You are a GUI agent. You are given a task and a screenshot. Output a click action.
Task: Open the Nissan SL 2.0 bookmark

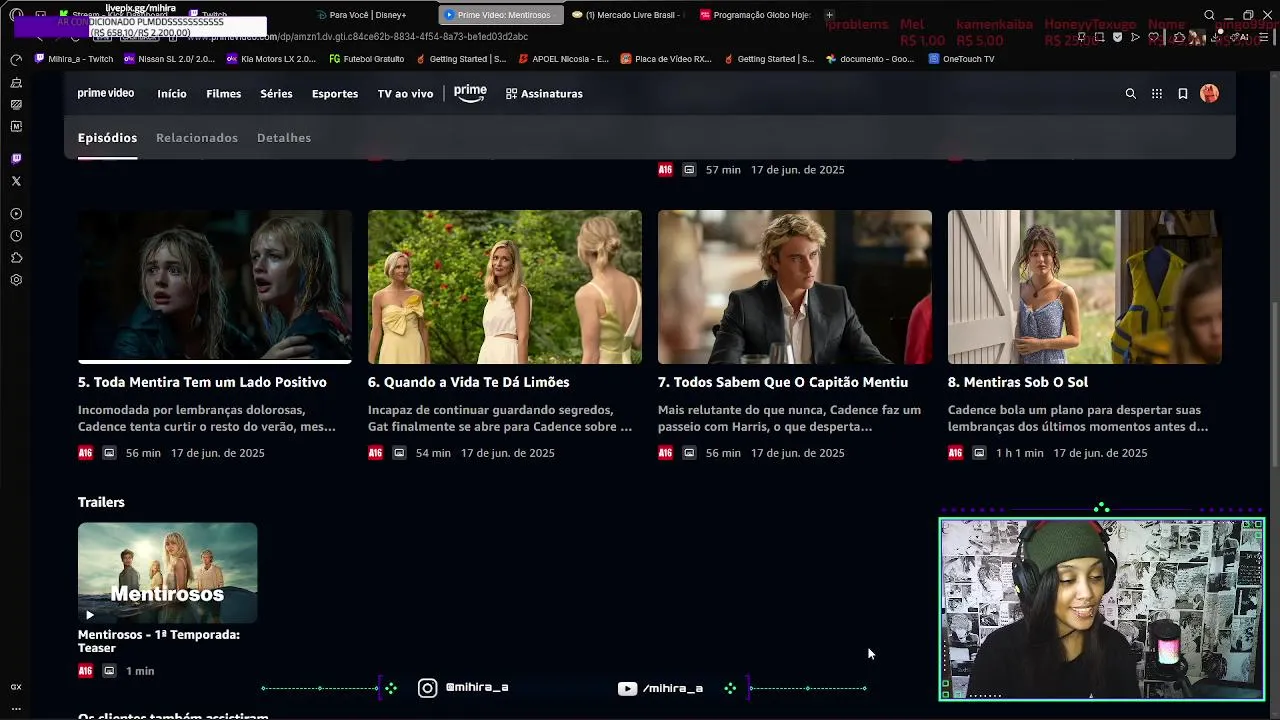click(169, 59)
